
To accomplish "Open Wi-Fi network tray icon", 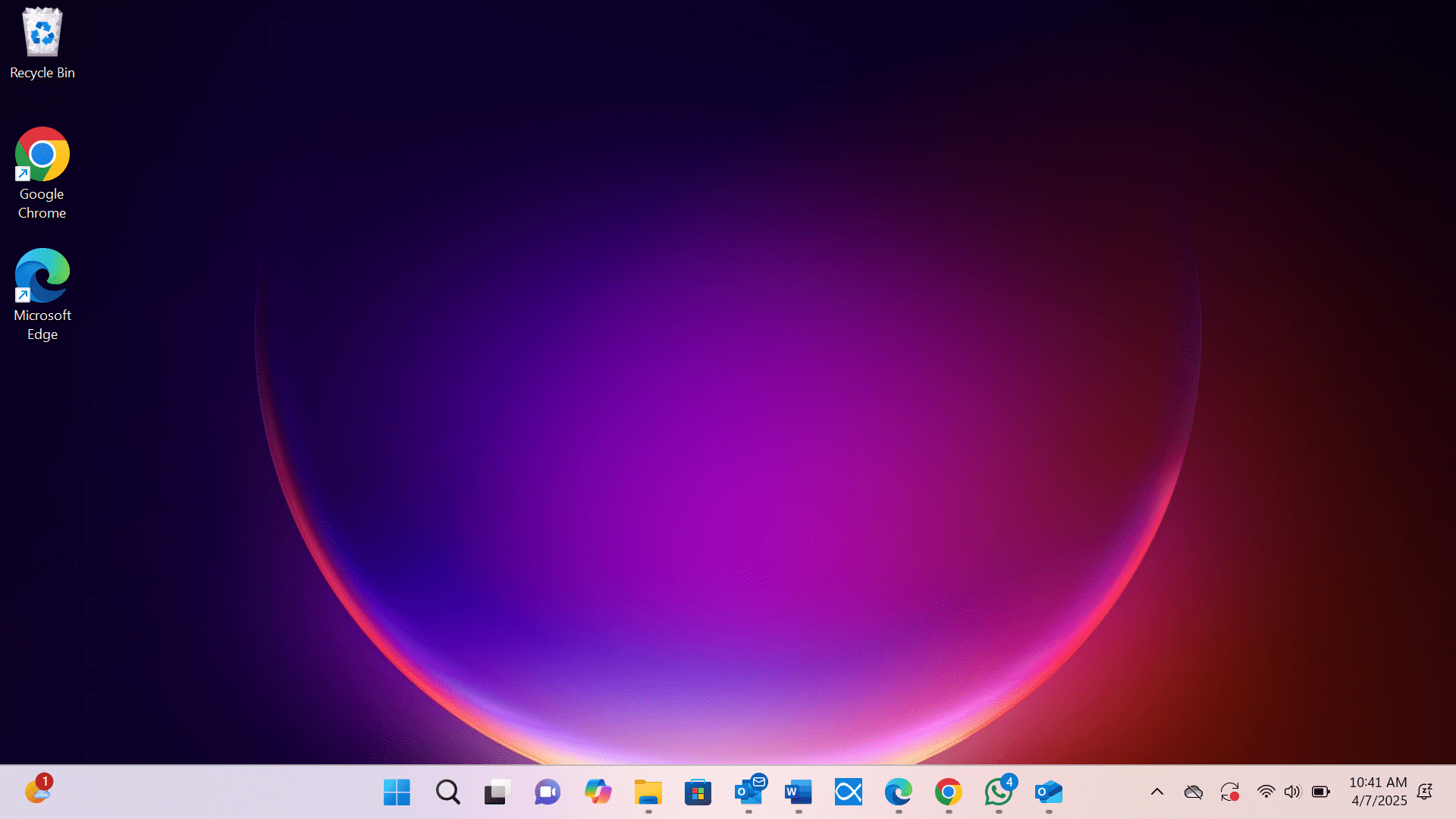I will 1266,792.
